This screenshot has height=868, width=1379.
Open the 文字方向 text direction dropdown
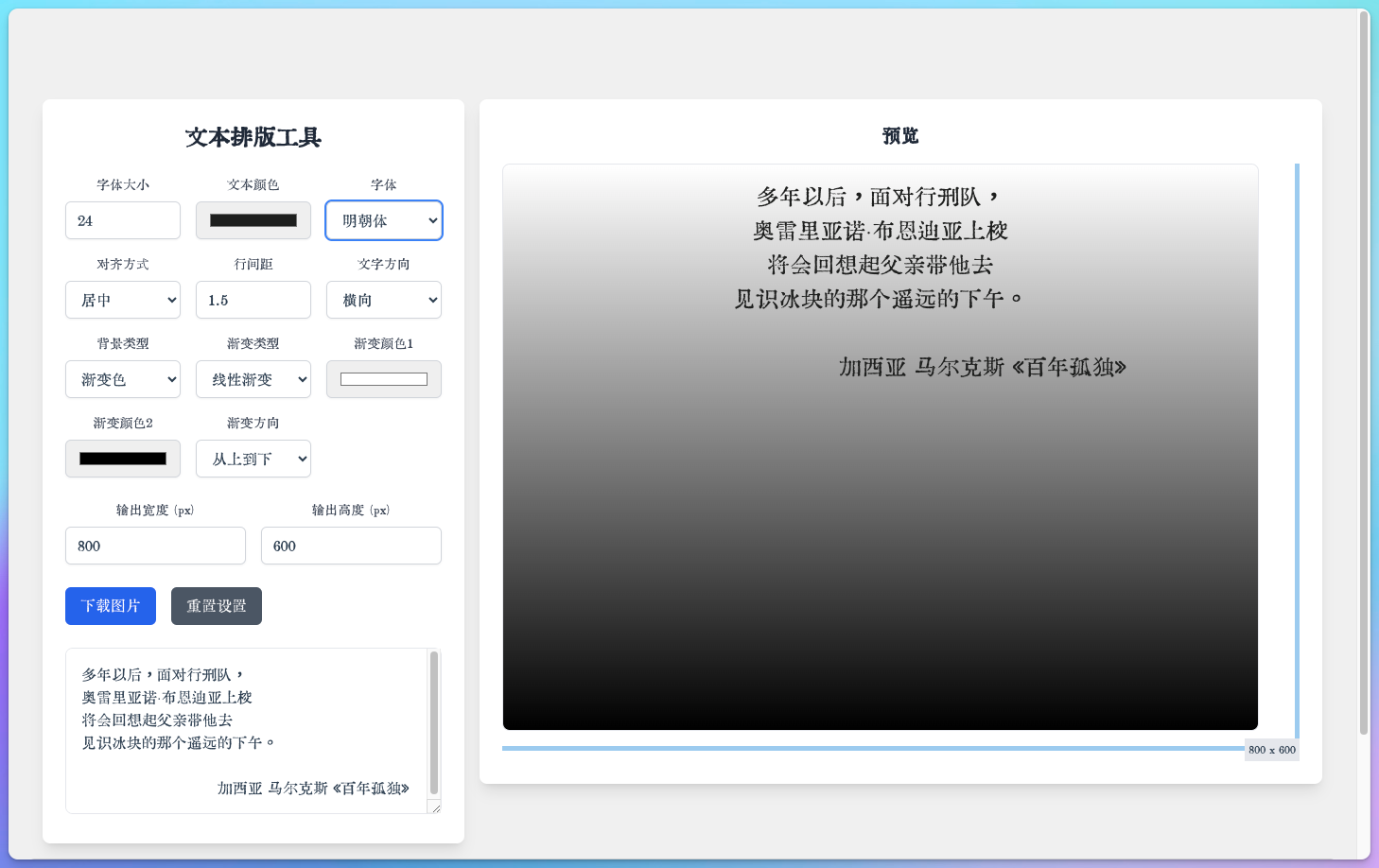tap(383, 300)
